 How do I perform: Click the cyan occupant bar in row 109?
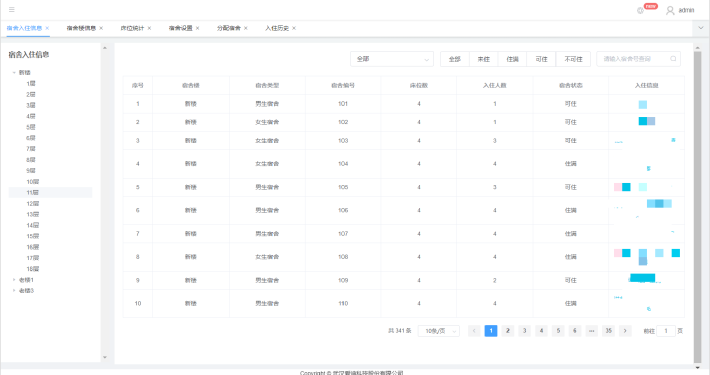coord(643,278)
